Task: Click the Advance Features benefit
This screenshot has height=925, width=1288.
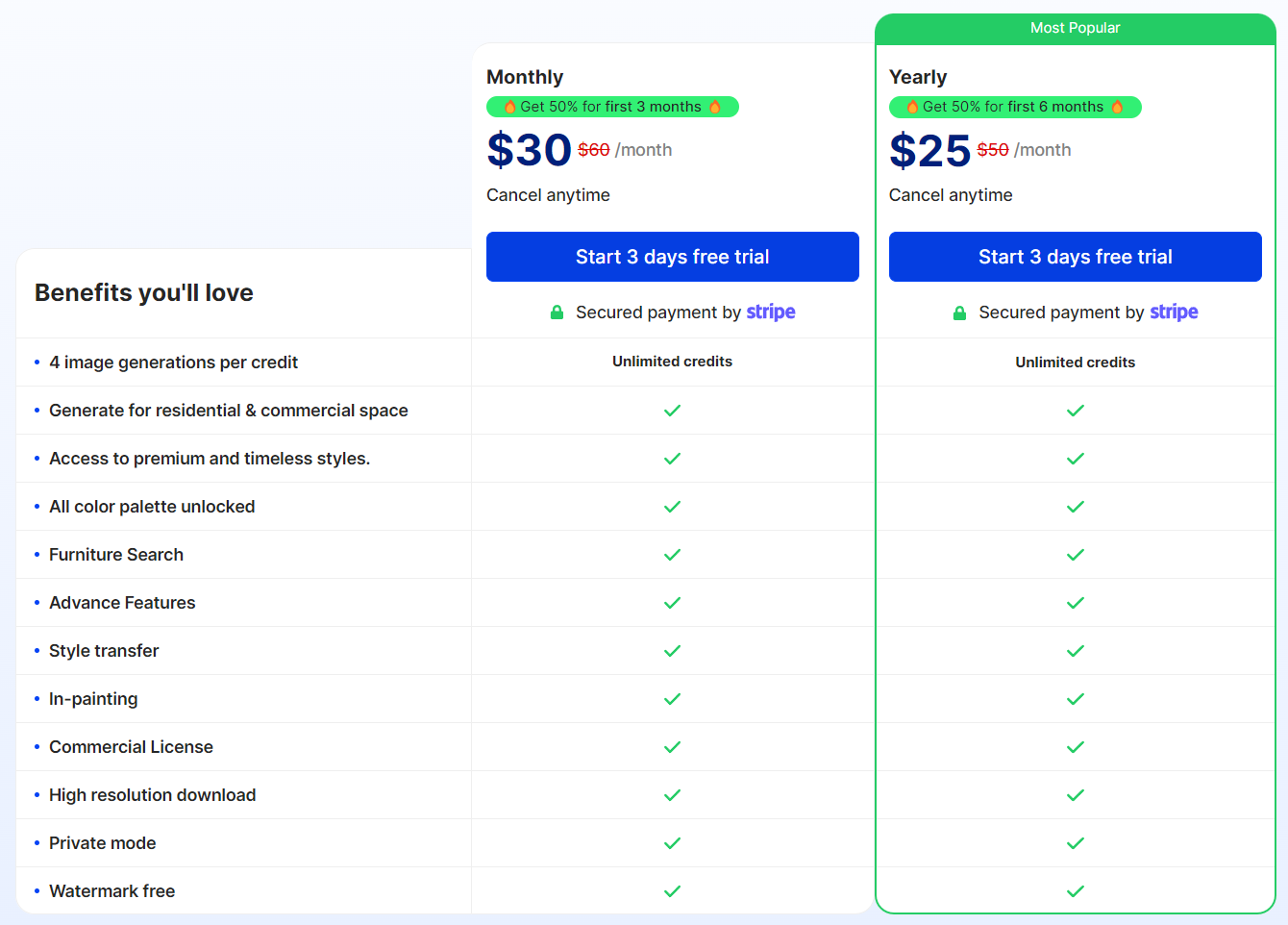Action: tap(122, 603)
